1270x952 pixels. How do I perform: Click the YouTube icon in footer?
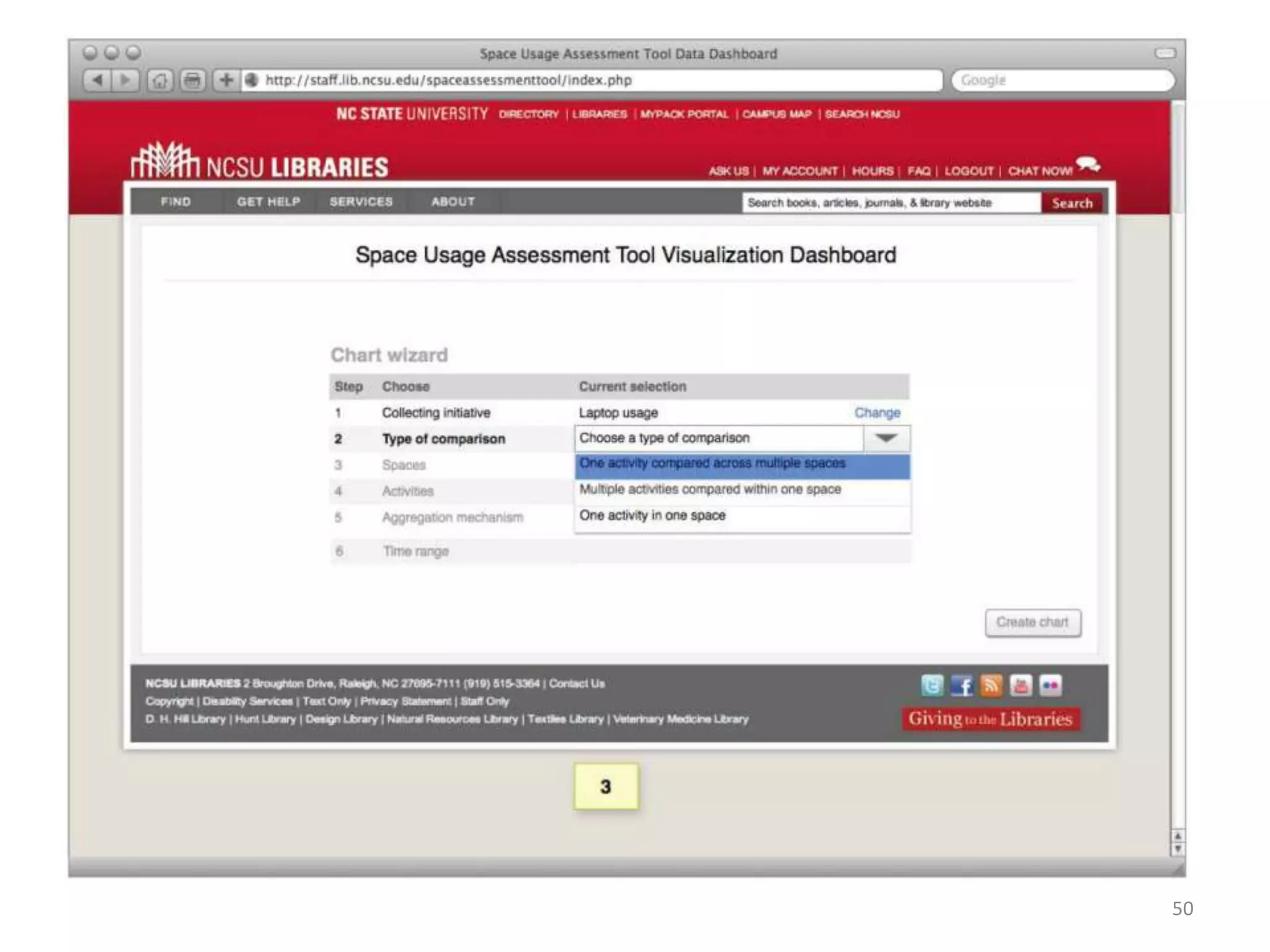coord(1021,685)
